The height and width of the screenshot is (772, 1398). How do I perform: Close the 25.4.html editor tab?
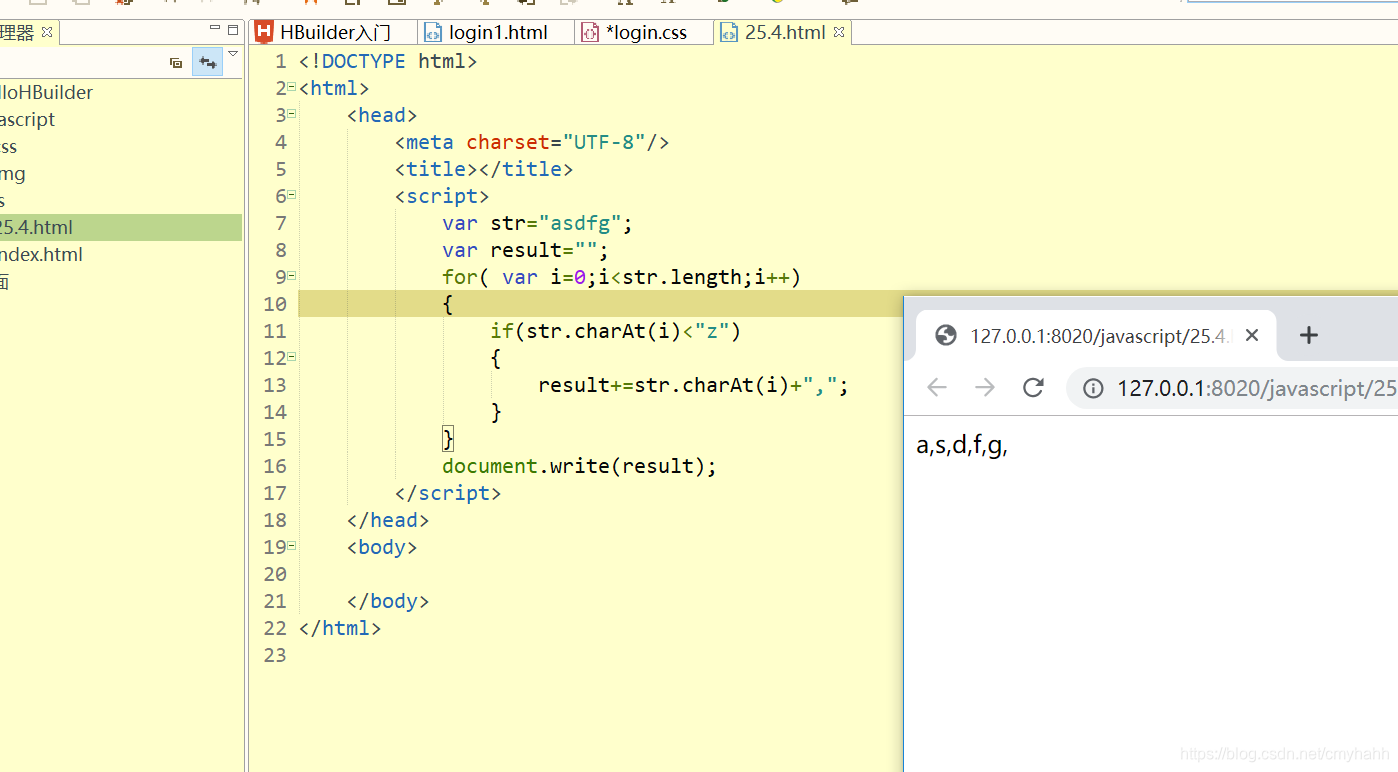(839, 32)
